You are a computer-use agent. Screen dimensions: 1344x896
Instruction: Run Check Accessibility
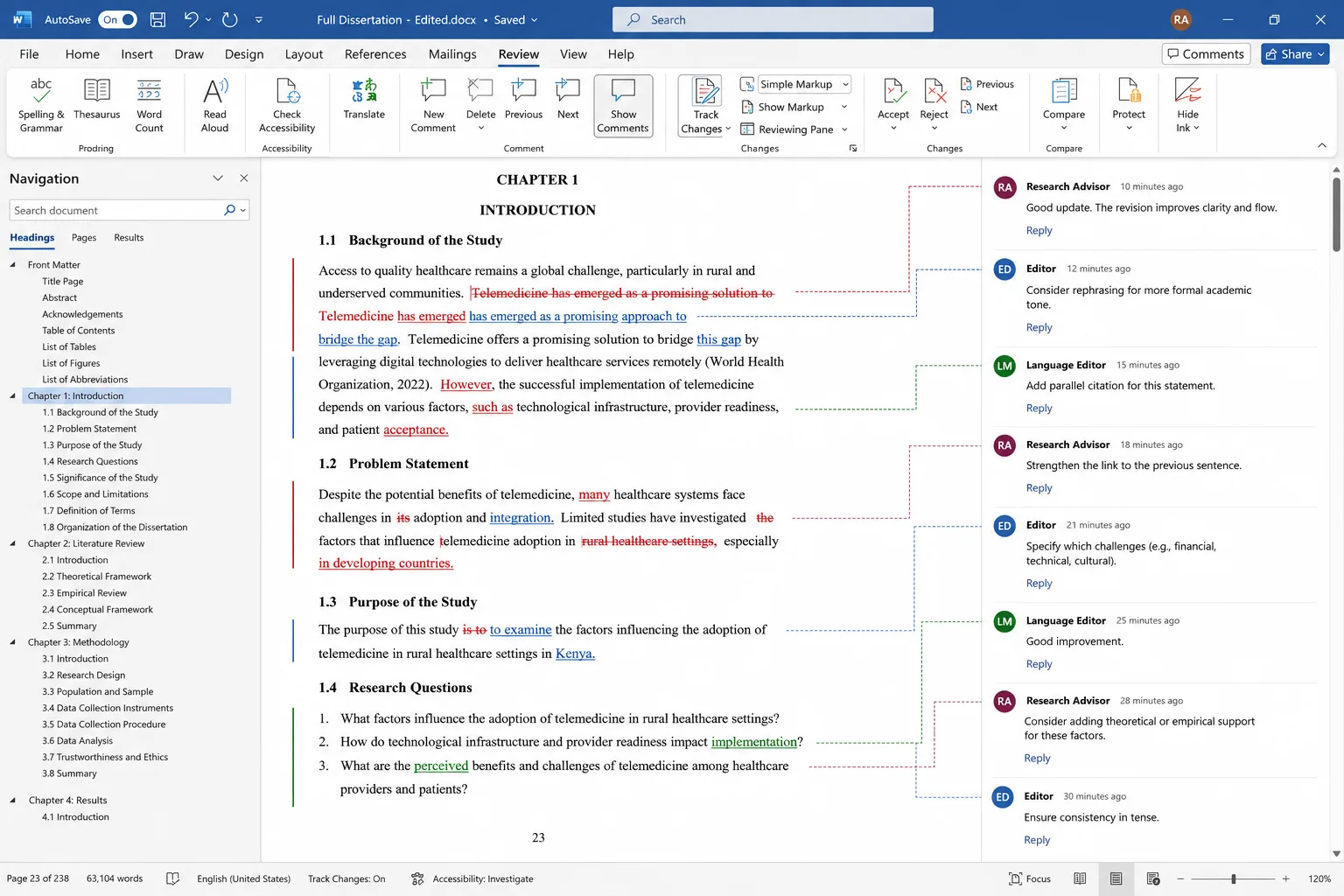click(x=287, y=106)
